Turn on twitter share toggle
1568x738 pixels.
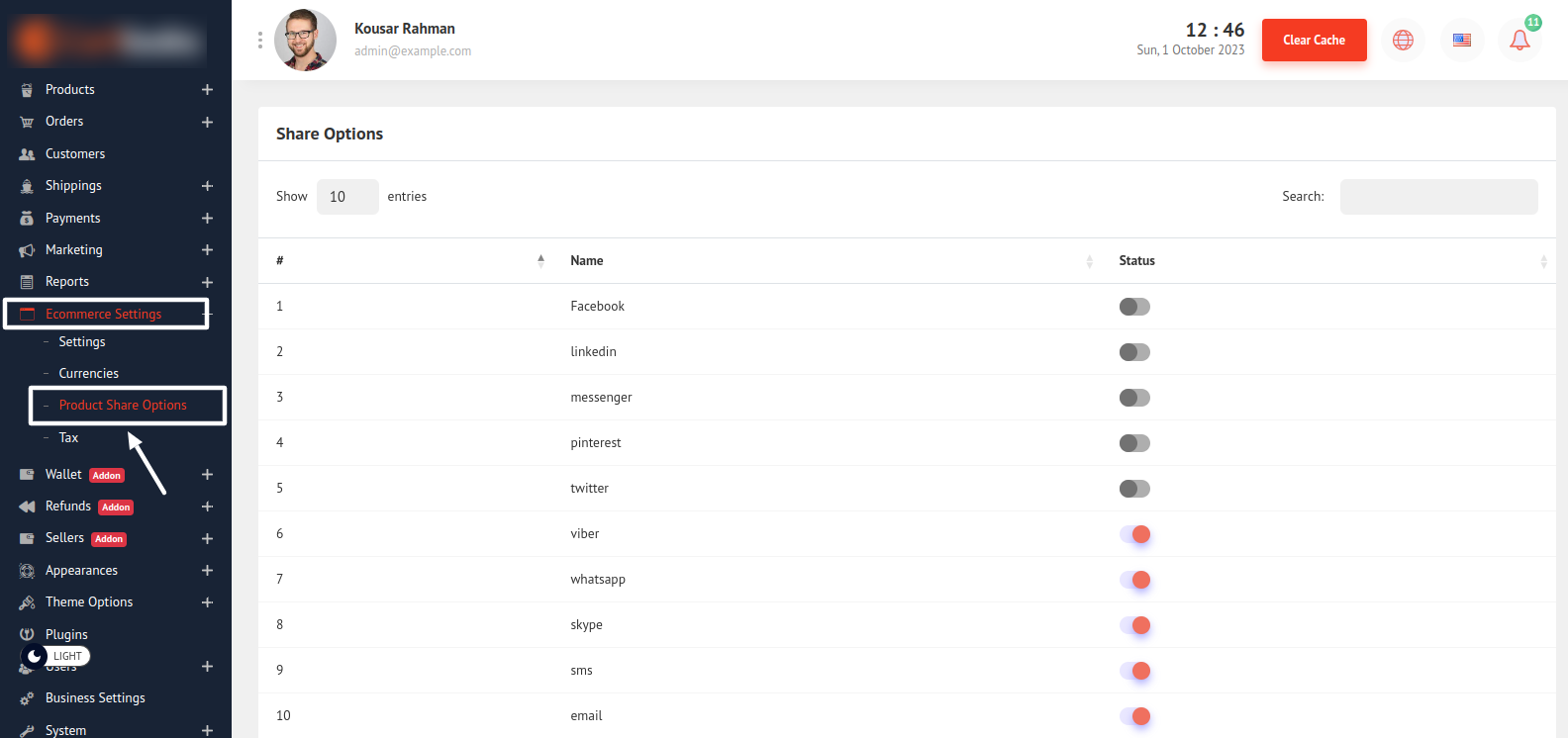[x=1134, y=489]
